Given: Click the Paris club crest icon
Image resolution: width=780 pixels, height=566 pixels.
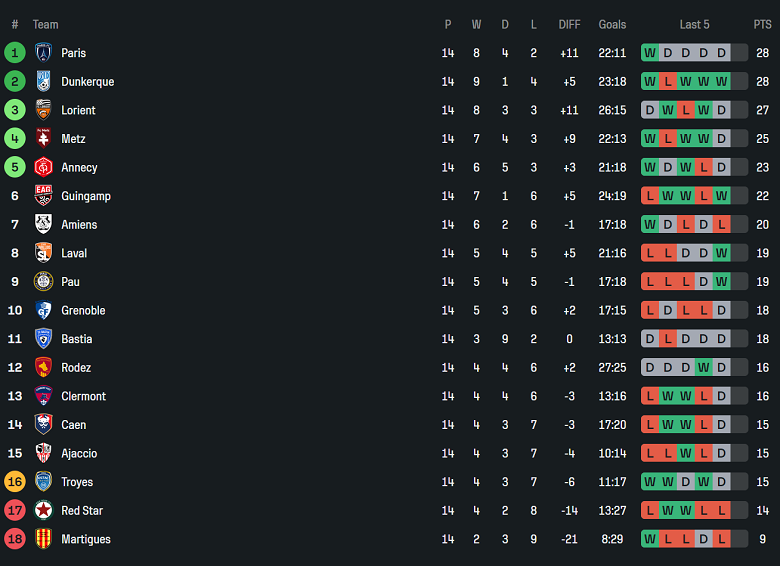Looking at the screenshot, I should pos(43,53).
